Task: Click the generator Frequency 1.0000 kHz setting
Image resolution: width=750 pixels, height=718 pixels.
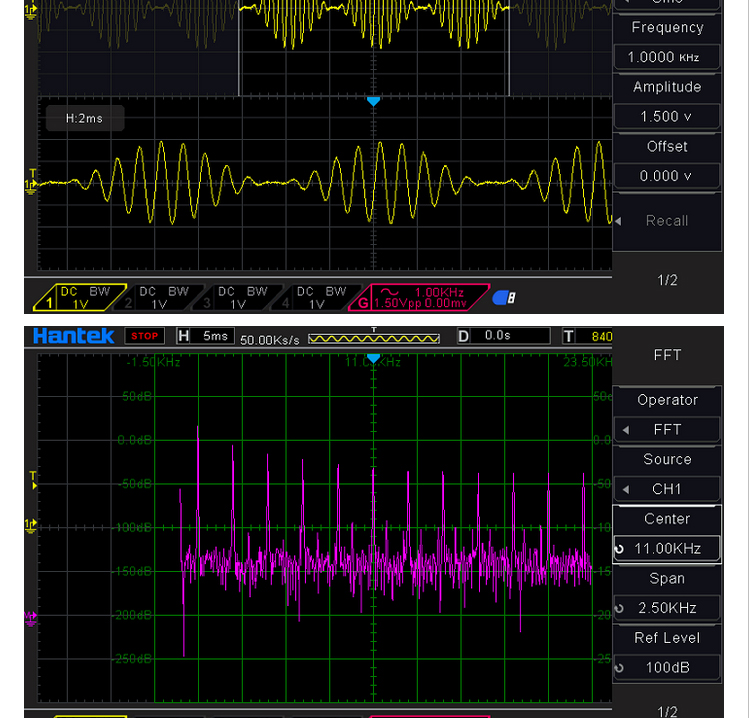Action: click(x=667, y=57)
